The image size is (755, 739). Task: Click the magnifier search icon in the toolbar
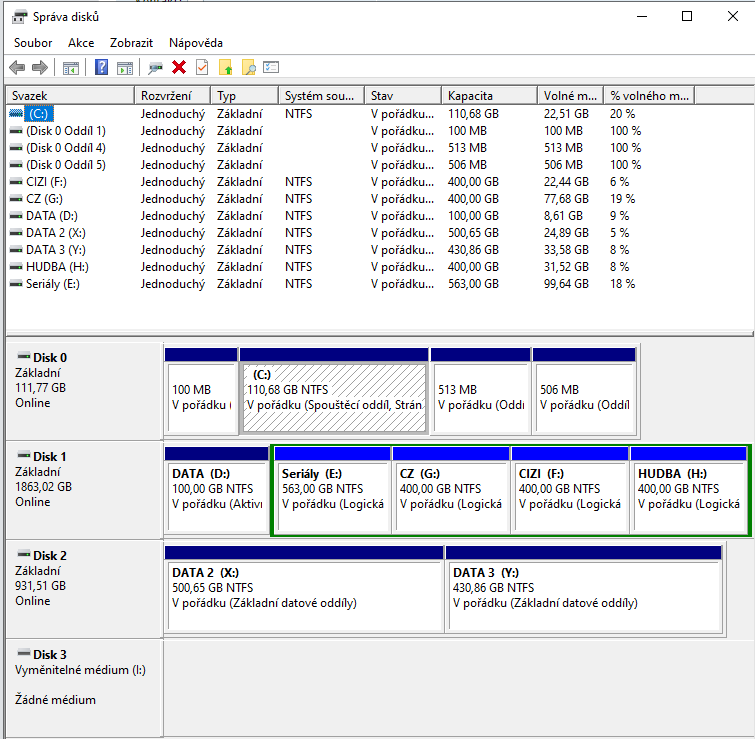pos(249,68)
